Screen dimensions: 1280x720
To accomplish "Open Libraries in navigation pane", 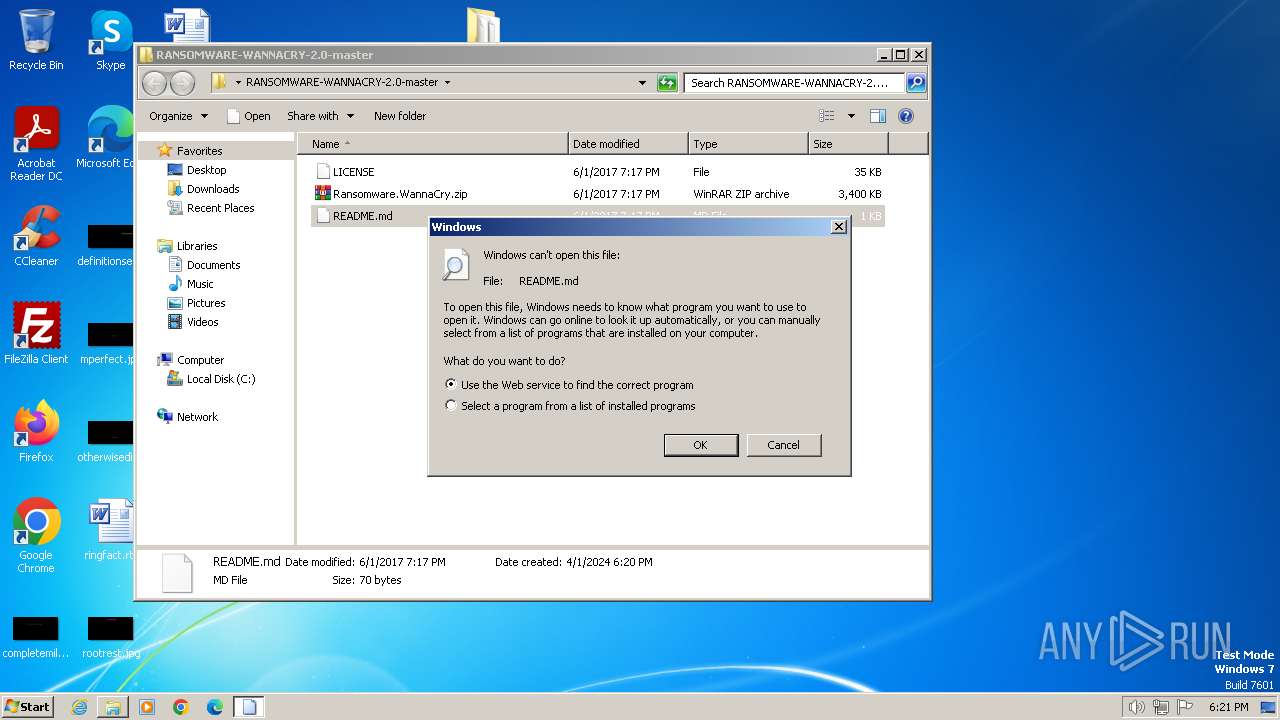I will 197,246.
